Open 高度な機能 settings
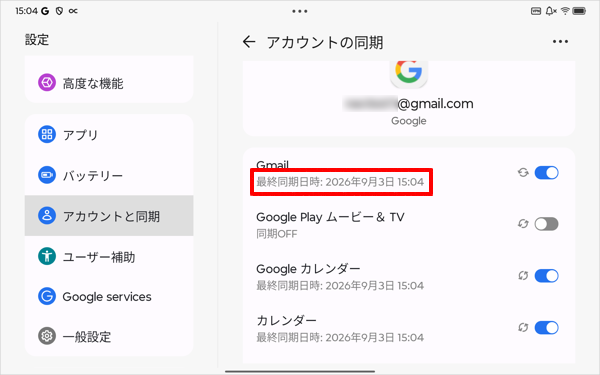 109,83
